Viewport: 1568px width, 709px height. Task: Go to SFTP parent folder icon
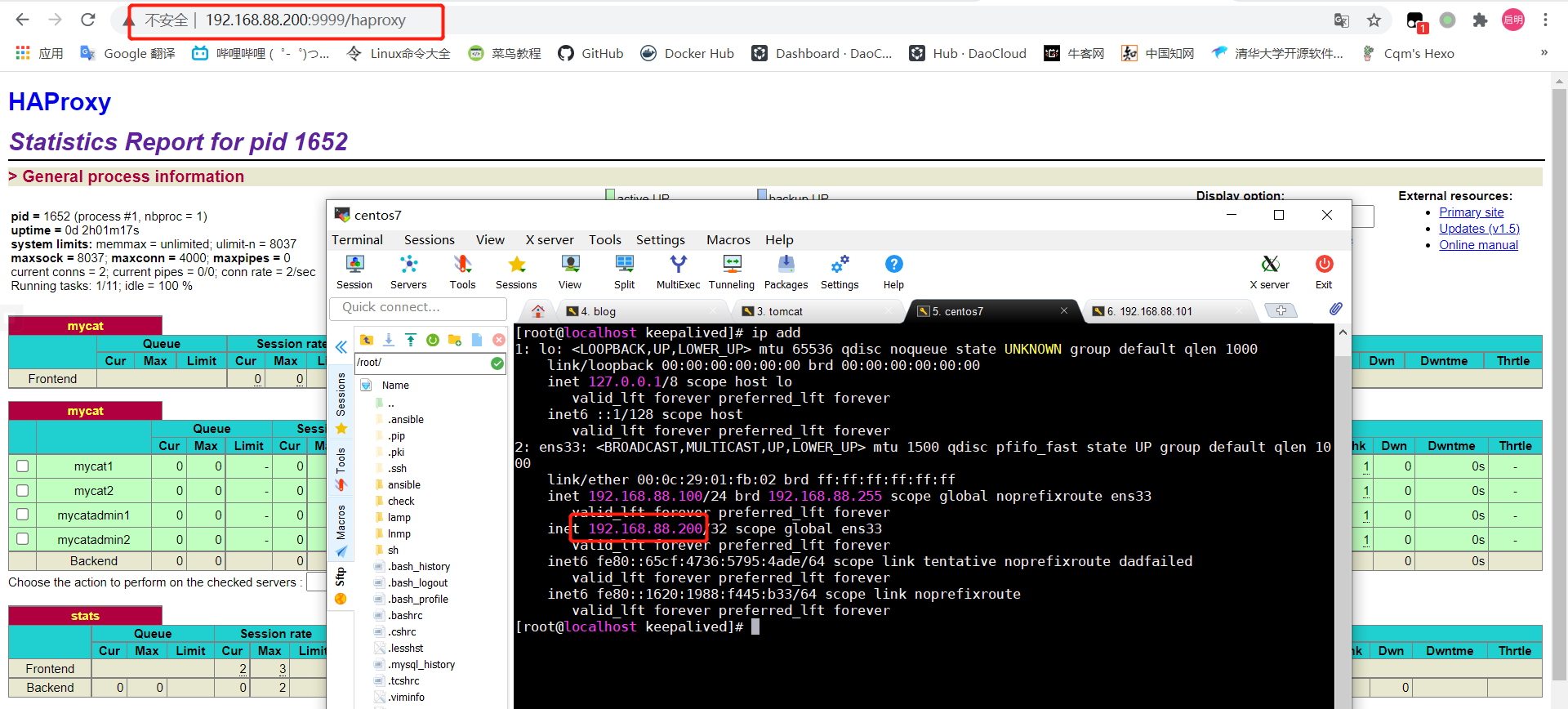(367, 340)
